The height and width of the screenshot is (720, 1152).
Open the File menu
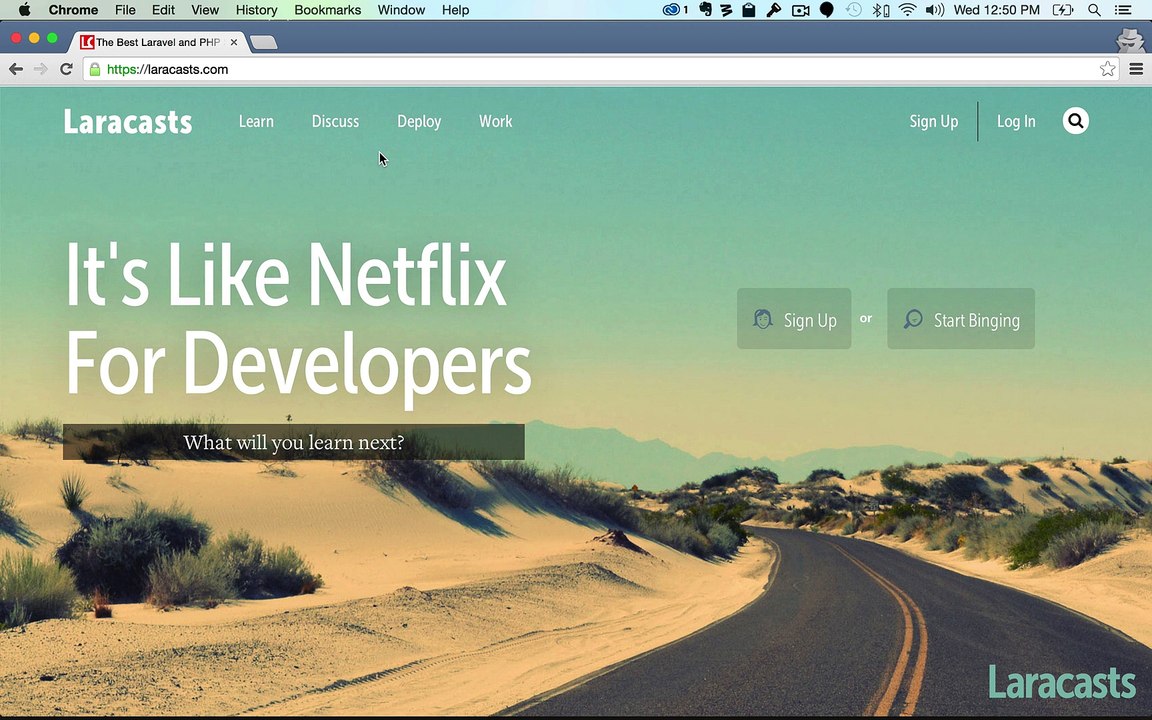click(x=125, y=10)
